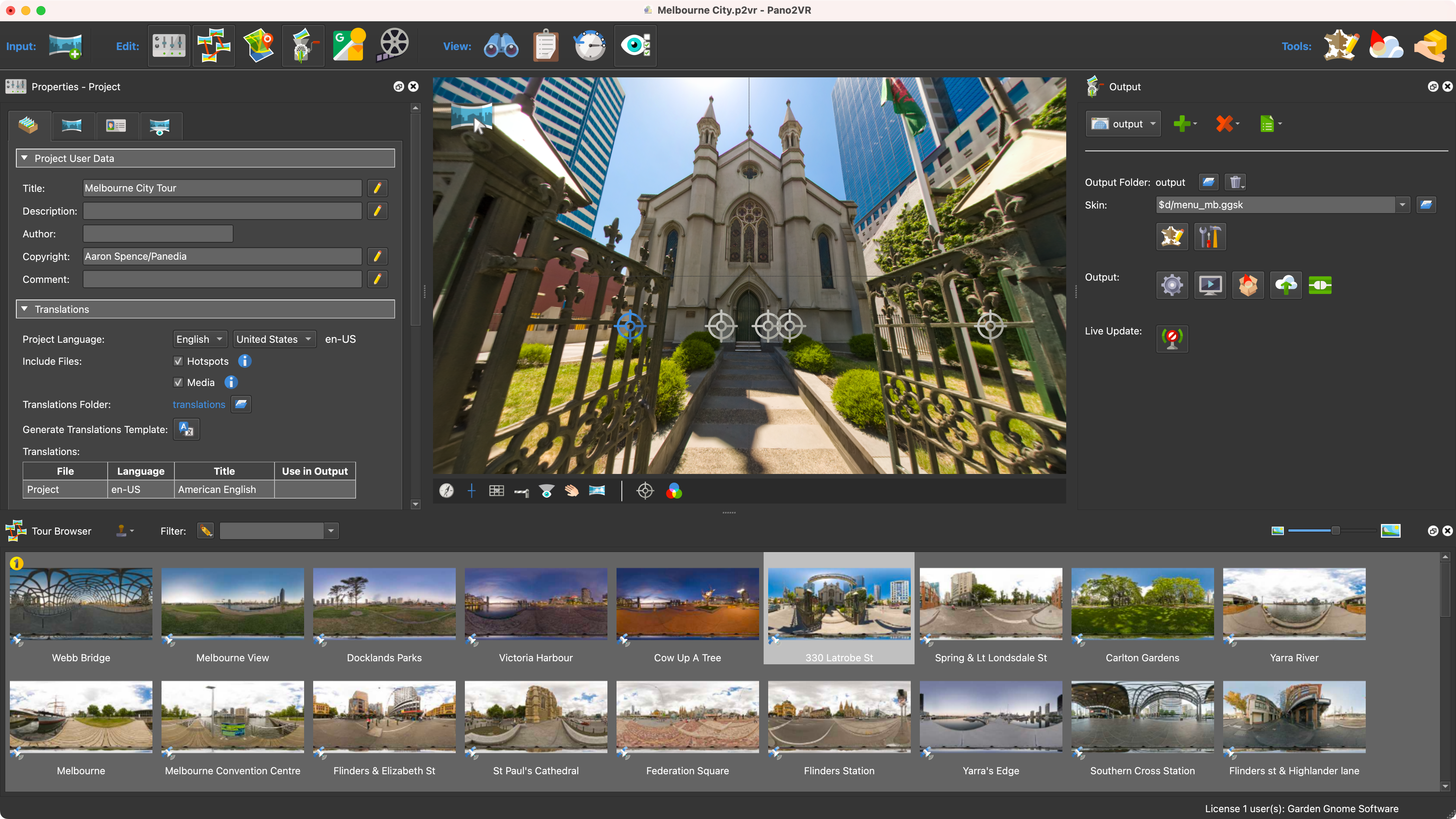Open the Tour Map editor
Viewport: 1456px width, 819px height.
click(259, 45)
